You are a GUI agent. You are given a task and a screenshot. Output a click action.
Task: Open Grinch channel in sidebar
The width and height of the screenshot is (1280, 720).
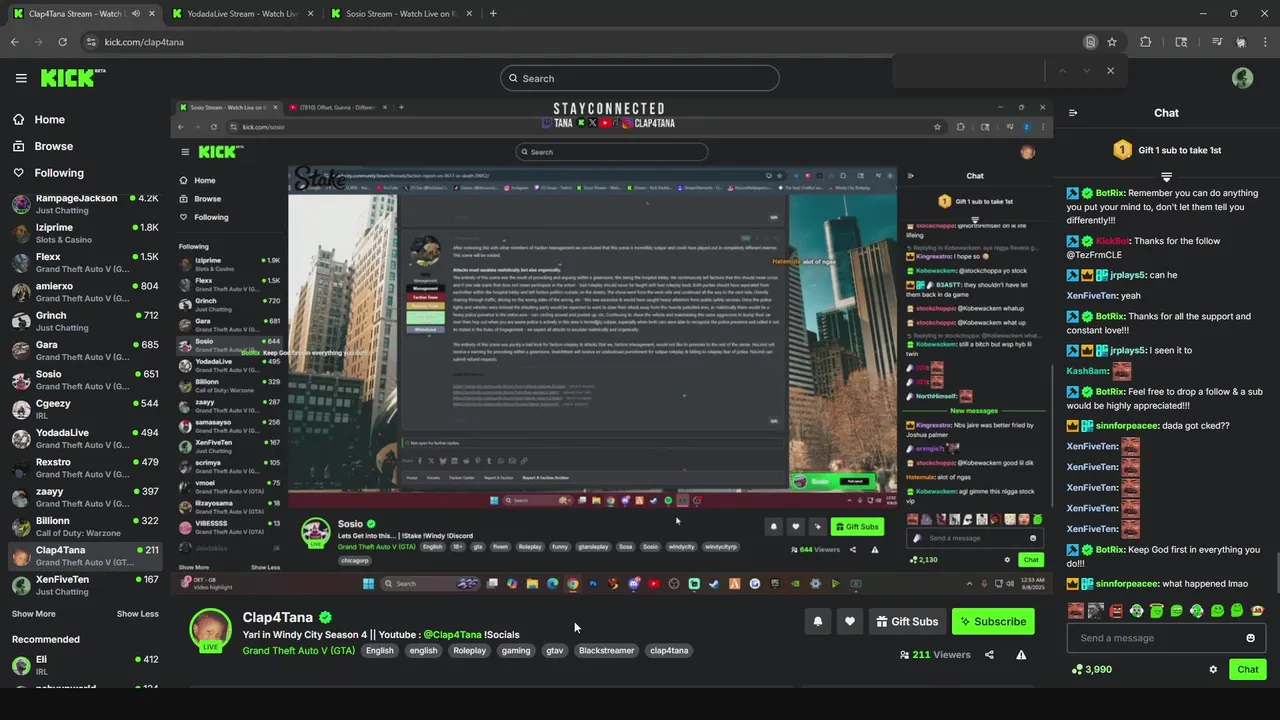click(84, 321)
